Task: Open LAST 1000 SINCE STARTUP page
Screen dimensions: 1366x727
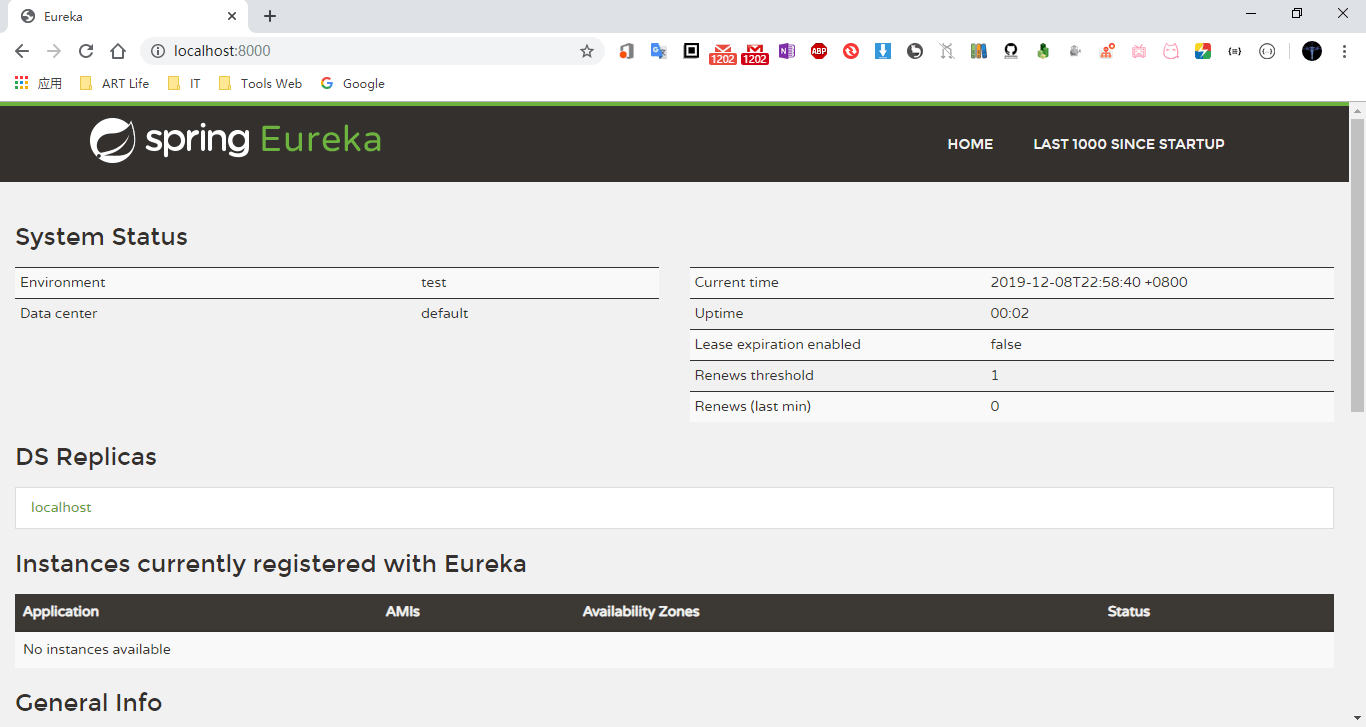Action: (1129, 144)
